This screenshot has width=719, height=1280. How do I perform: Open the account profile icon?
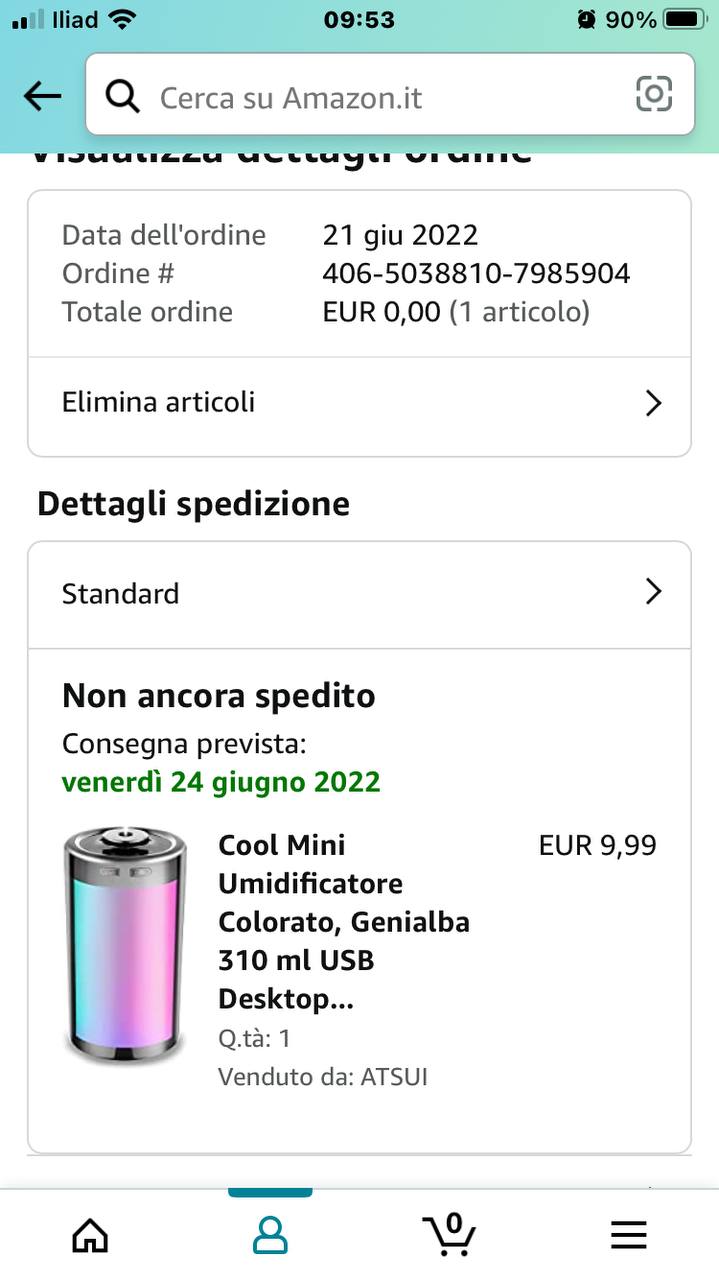[x=270, y=1236]
